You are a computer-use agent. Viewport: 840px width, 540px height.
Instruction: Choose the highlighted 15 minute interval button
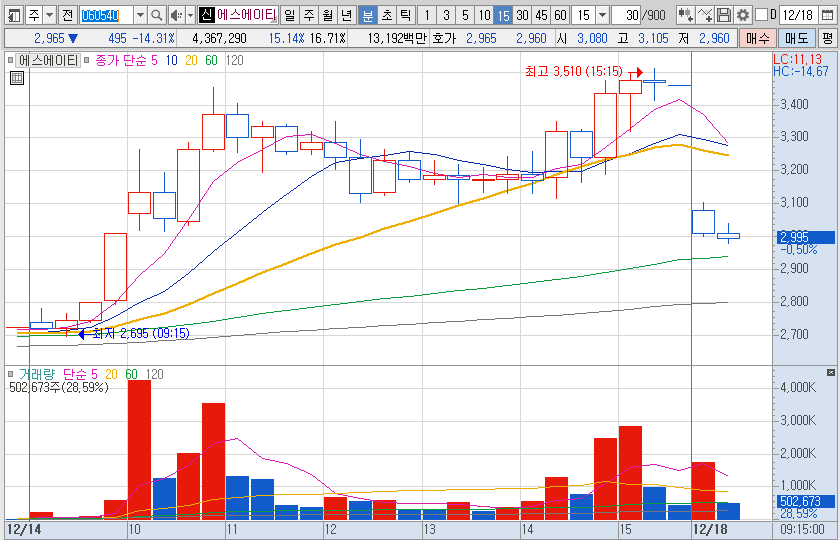(504, 15)
